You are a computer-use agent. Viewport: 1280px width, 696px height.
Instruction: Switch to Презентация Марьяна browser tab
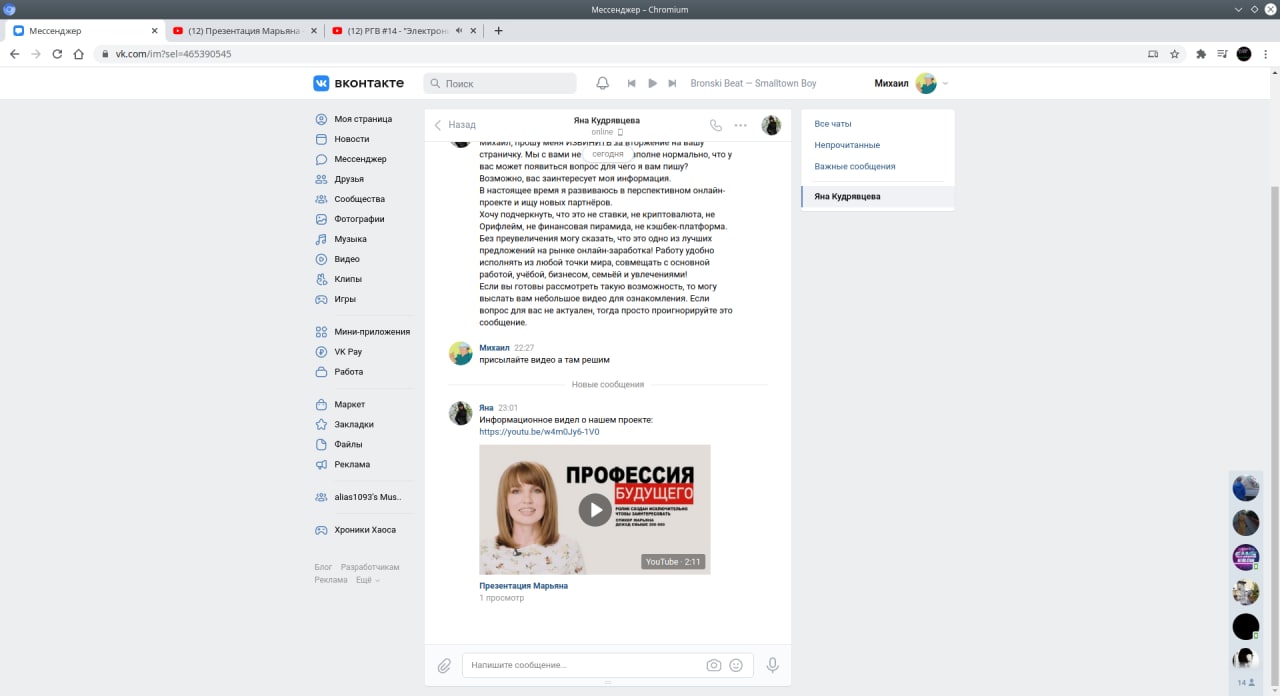tap(244, 30)
